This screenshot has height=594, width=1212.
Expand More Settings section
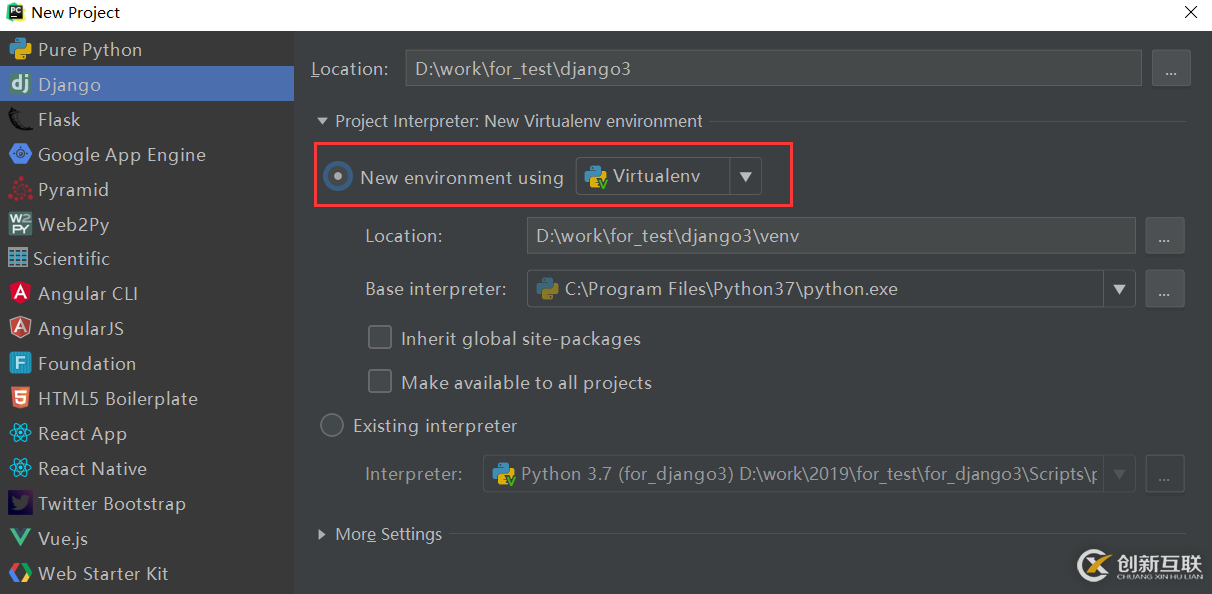(x=322, y=534)
